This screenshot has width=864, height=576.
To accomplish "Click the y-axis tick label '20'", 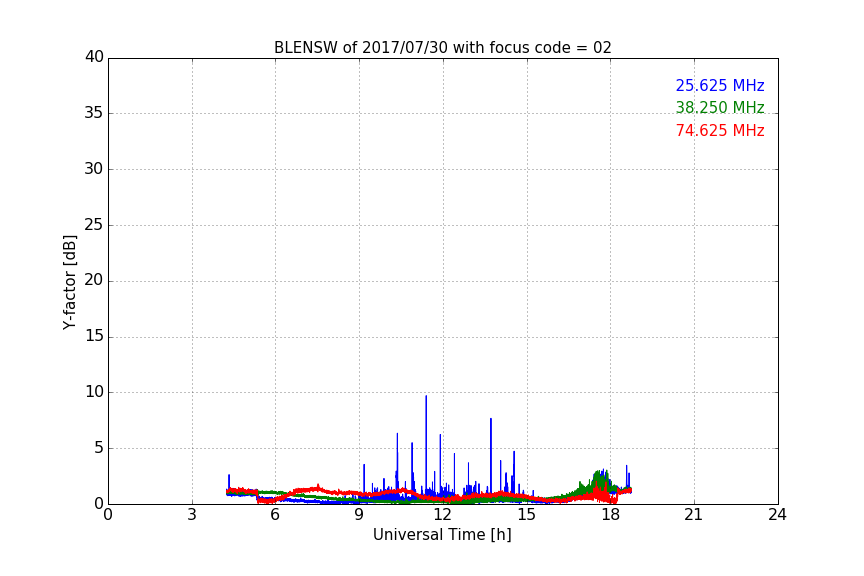I will coord(94,280).
